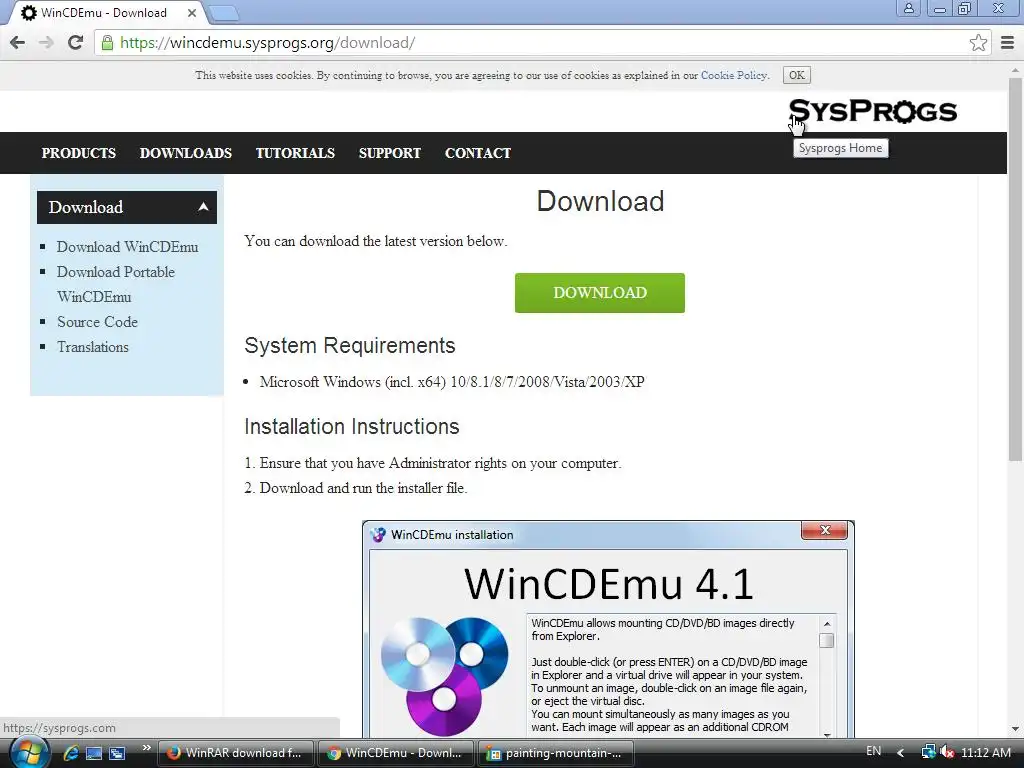The height and width of the screenshot is (768, 1024).
Task: Go forward with the browser arrow
Action: coord(46,43)
